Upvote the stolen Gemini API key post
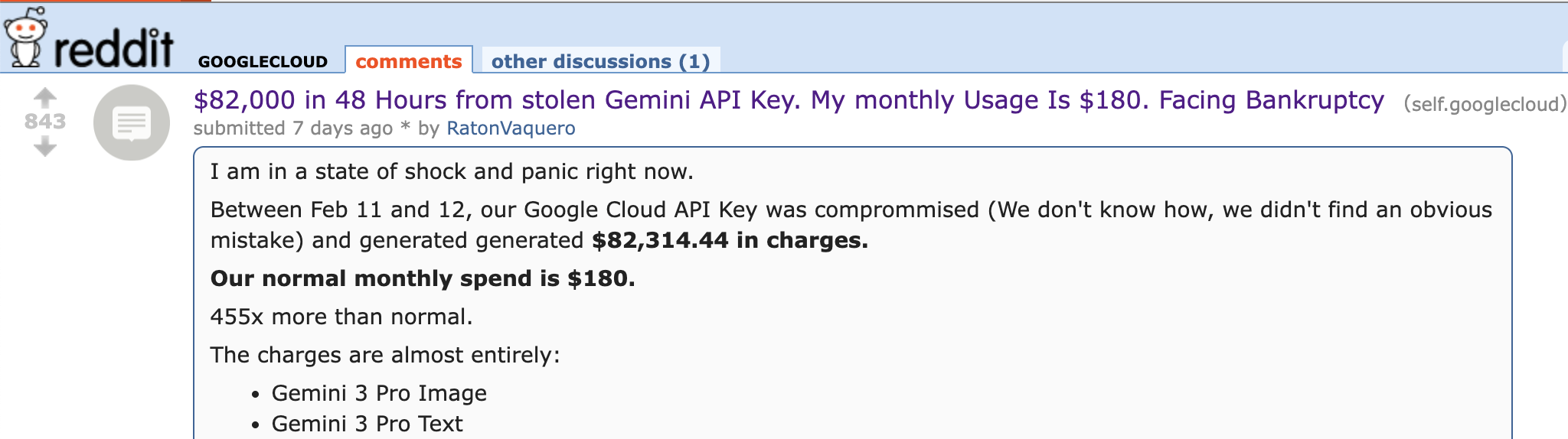Screen dimensions: 1568x439 point(45,97)
